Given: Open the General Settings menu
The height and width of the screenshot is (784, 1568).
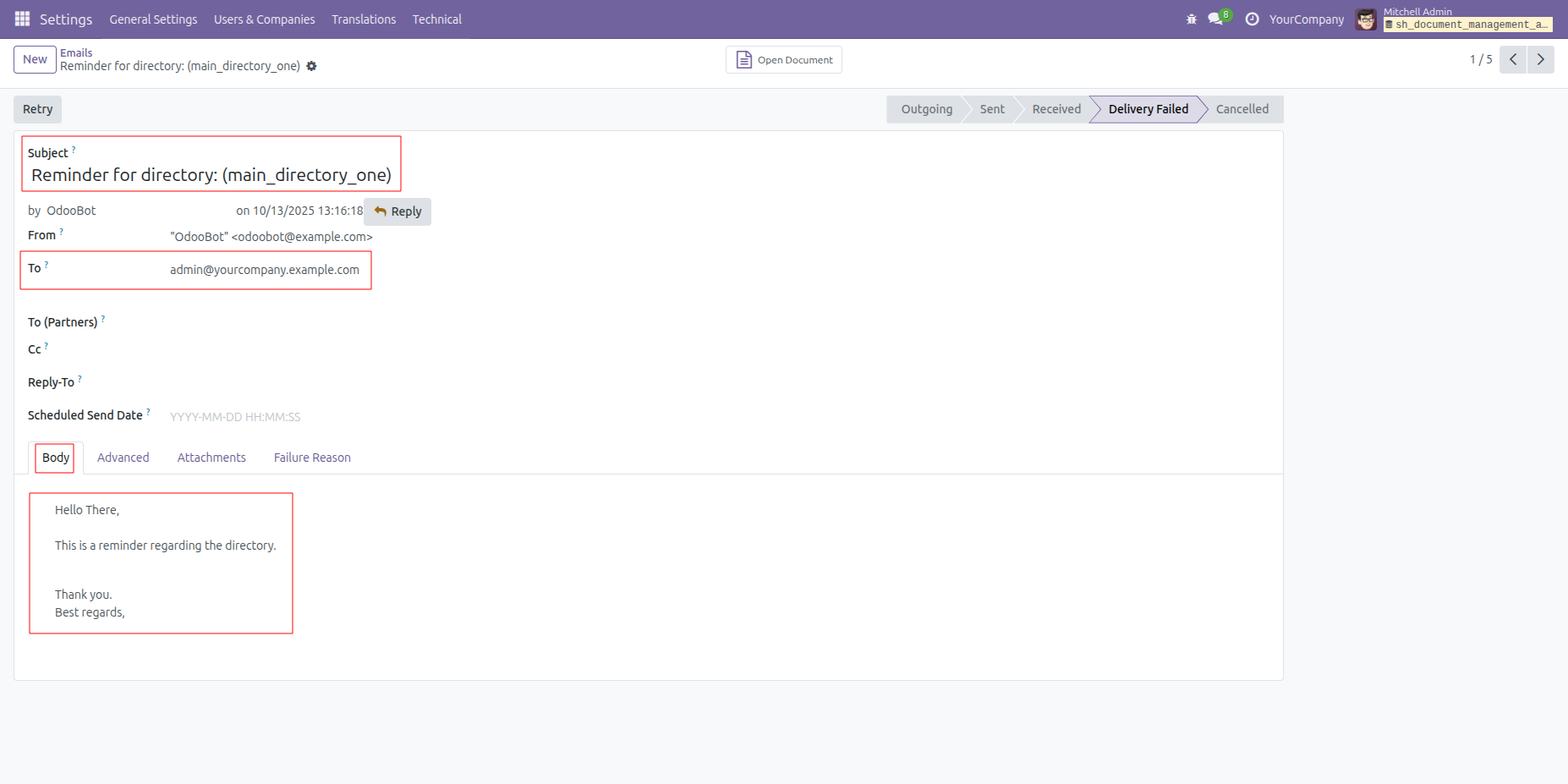Looking at the screenshot, I should [x=153, y=19].
